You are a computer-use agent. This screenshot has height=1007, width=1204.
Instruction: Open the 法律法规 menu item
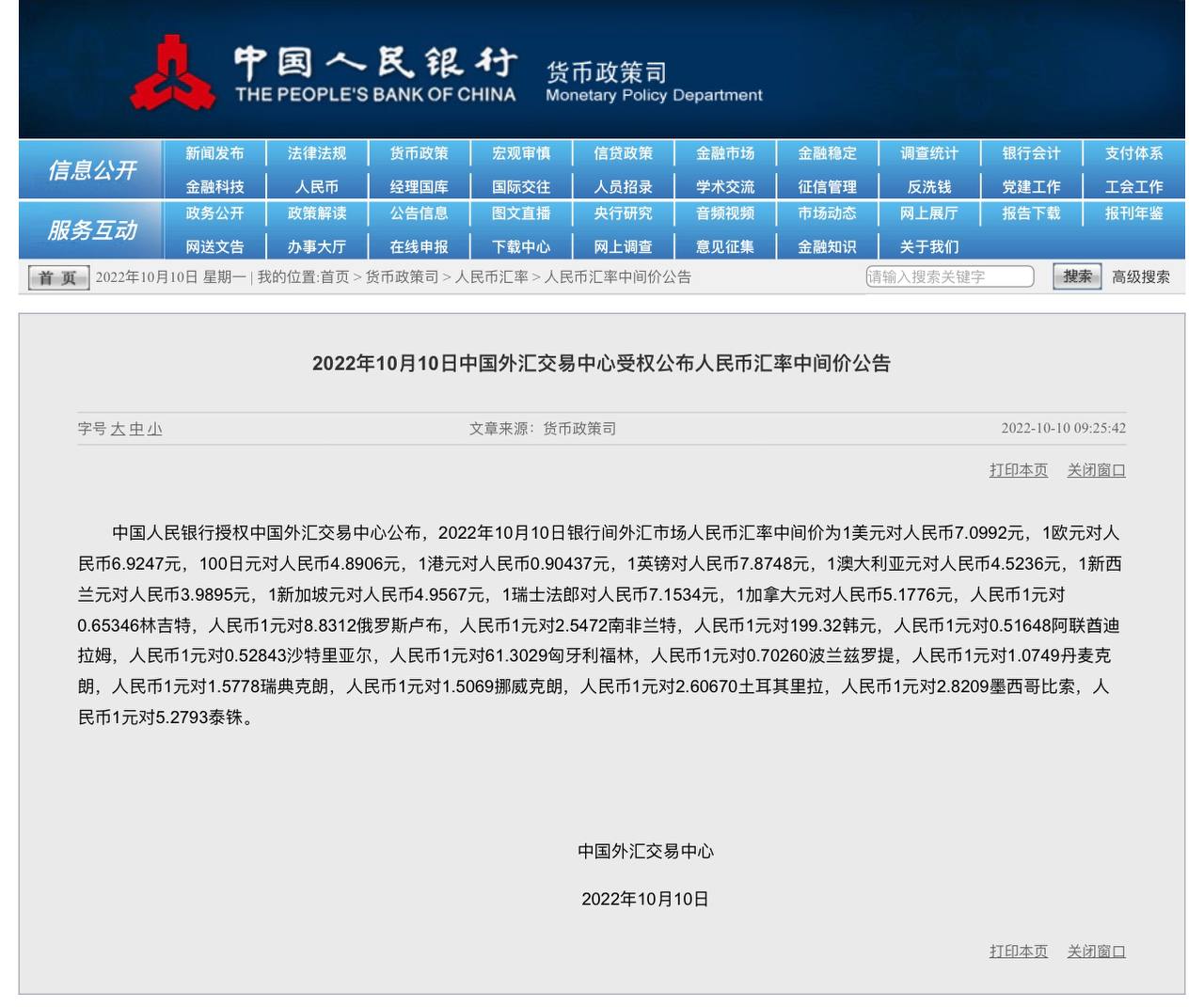[317, 153]
